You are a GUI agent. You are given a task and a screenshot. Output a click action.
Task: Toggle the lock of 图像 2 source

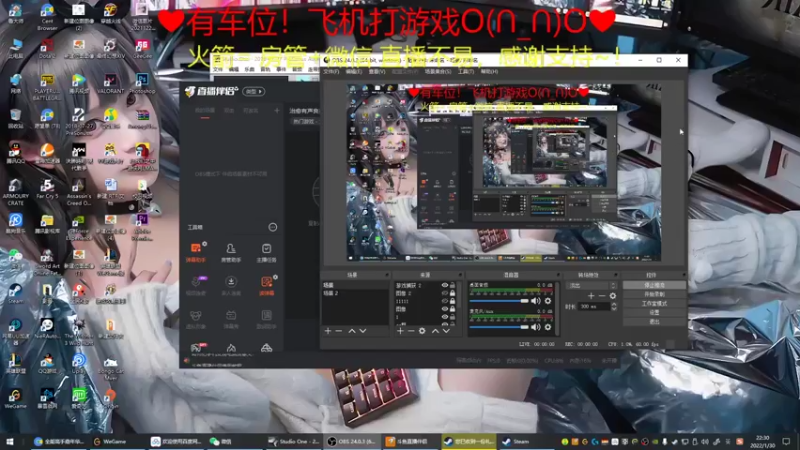pos(453,293)
